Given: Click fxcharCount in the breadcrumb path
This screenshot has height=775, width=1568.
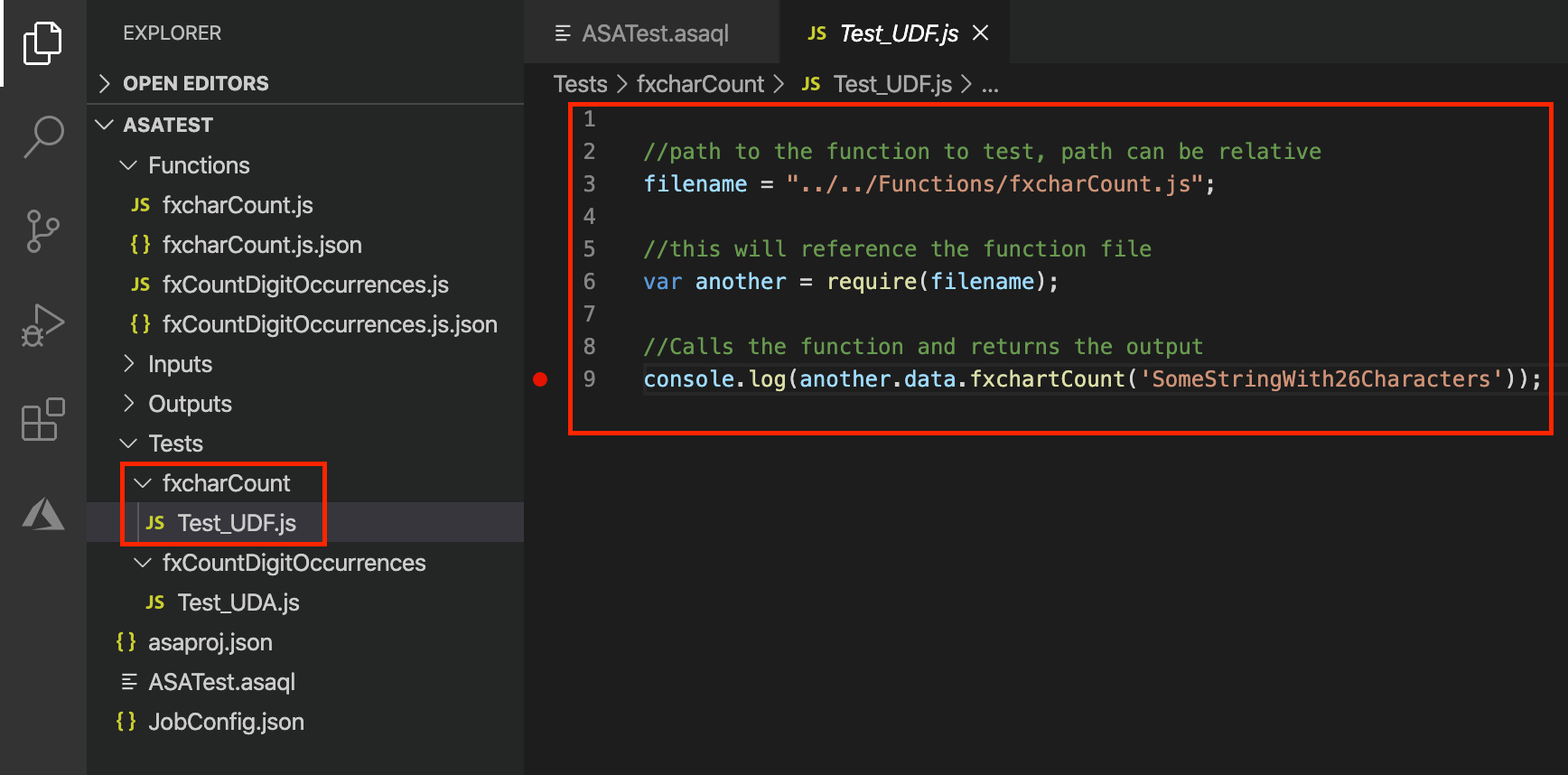Looking at the screenshot, I should (x=700, y=84).
